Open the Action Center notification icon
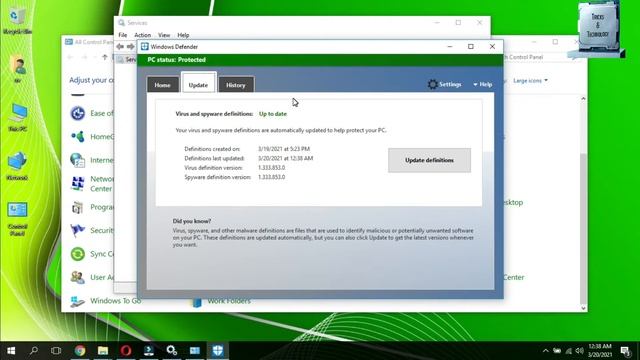The width and height of the screenshot is (640, 360). click(625, 351)
